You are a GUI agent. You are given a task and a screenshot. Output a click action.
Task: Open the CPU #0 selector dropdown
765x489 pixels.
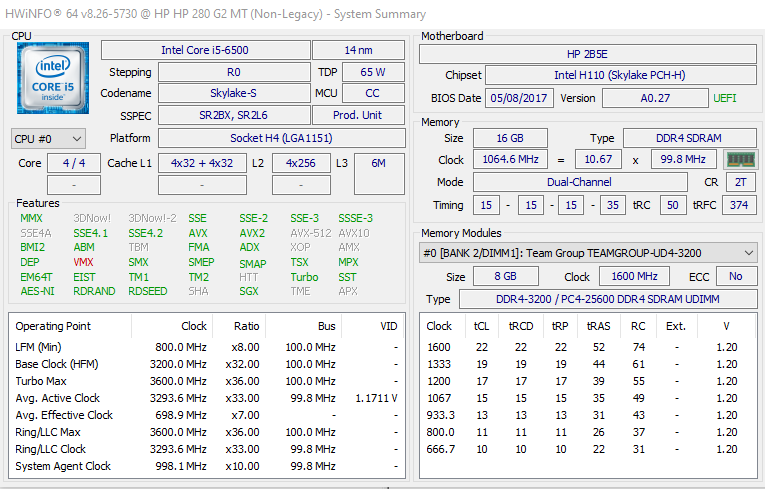pyautogui.click(x=48, y=139)
